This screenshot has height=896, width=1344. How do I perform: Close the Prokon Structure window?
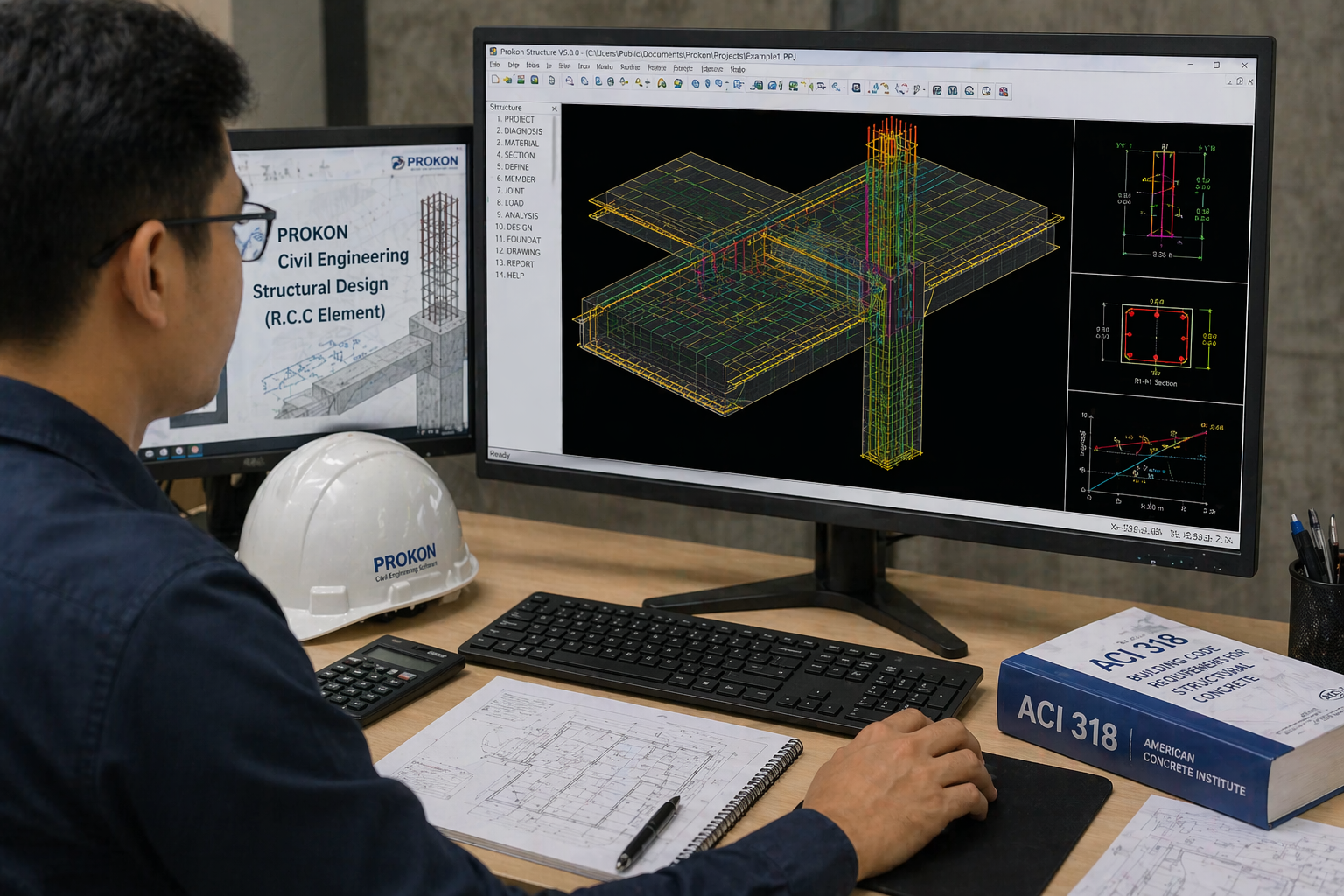[x=1244, y=65]
